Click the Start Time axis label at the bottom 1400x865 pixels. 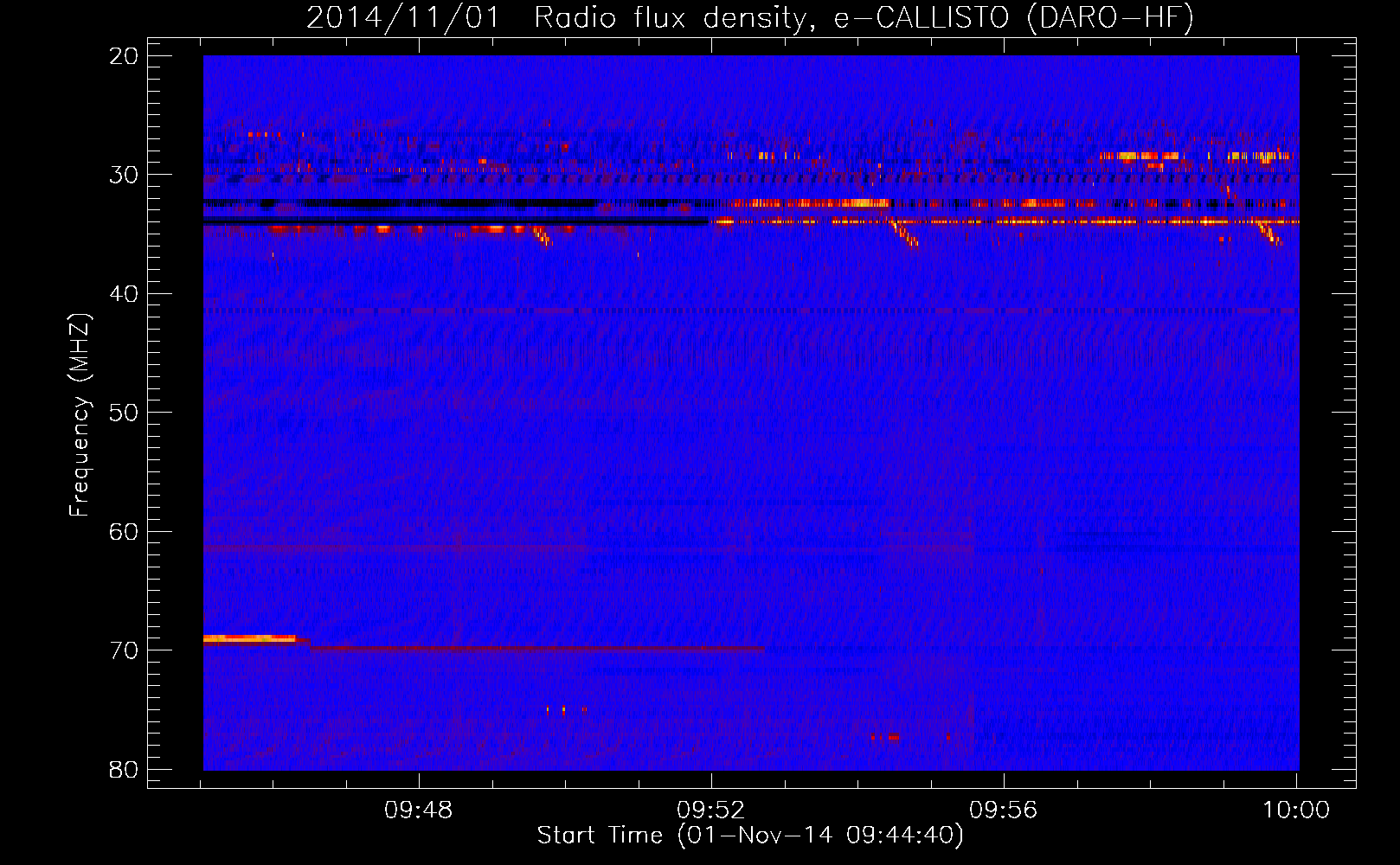750,836
